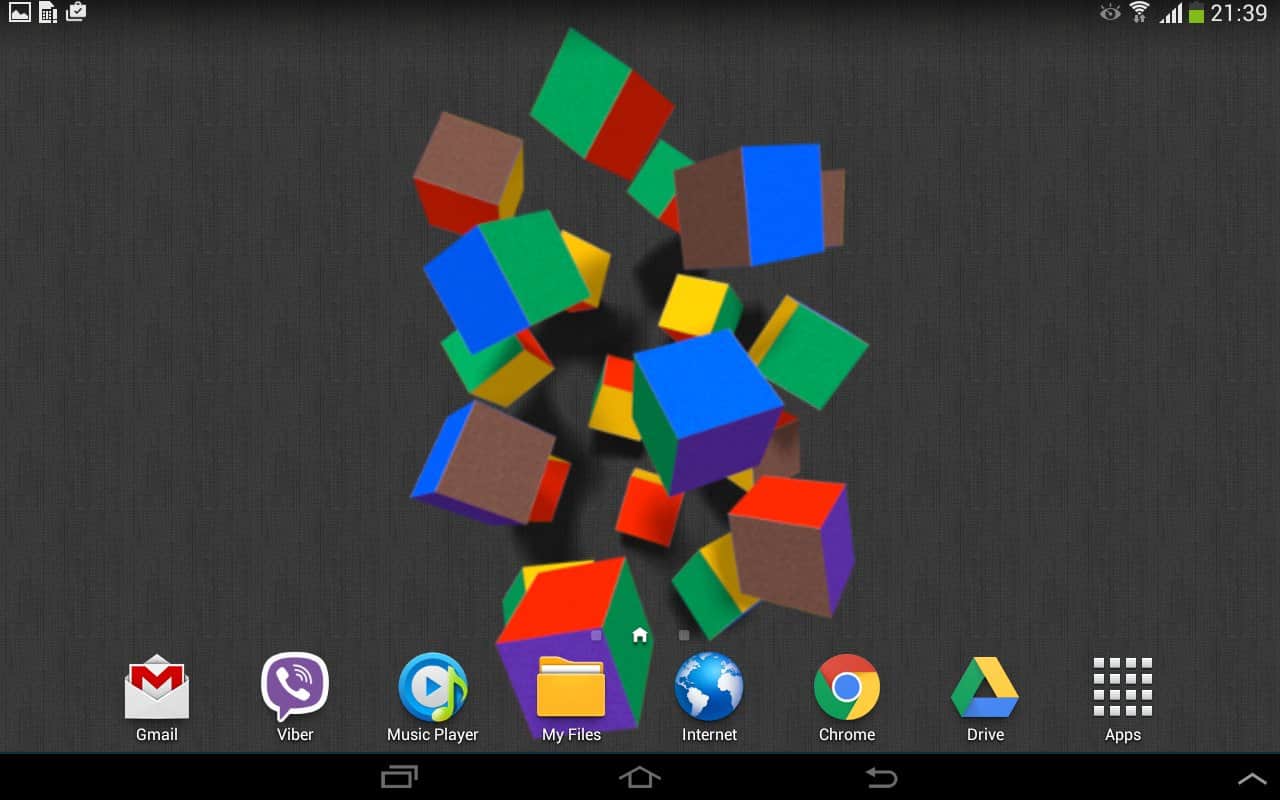Open the Gmail app
The height and width of the screenshot is (800, 1280).
pos(157,688)
